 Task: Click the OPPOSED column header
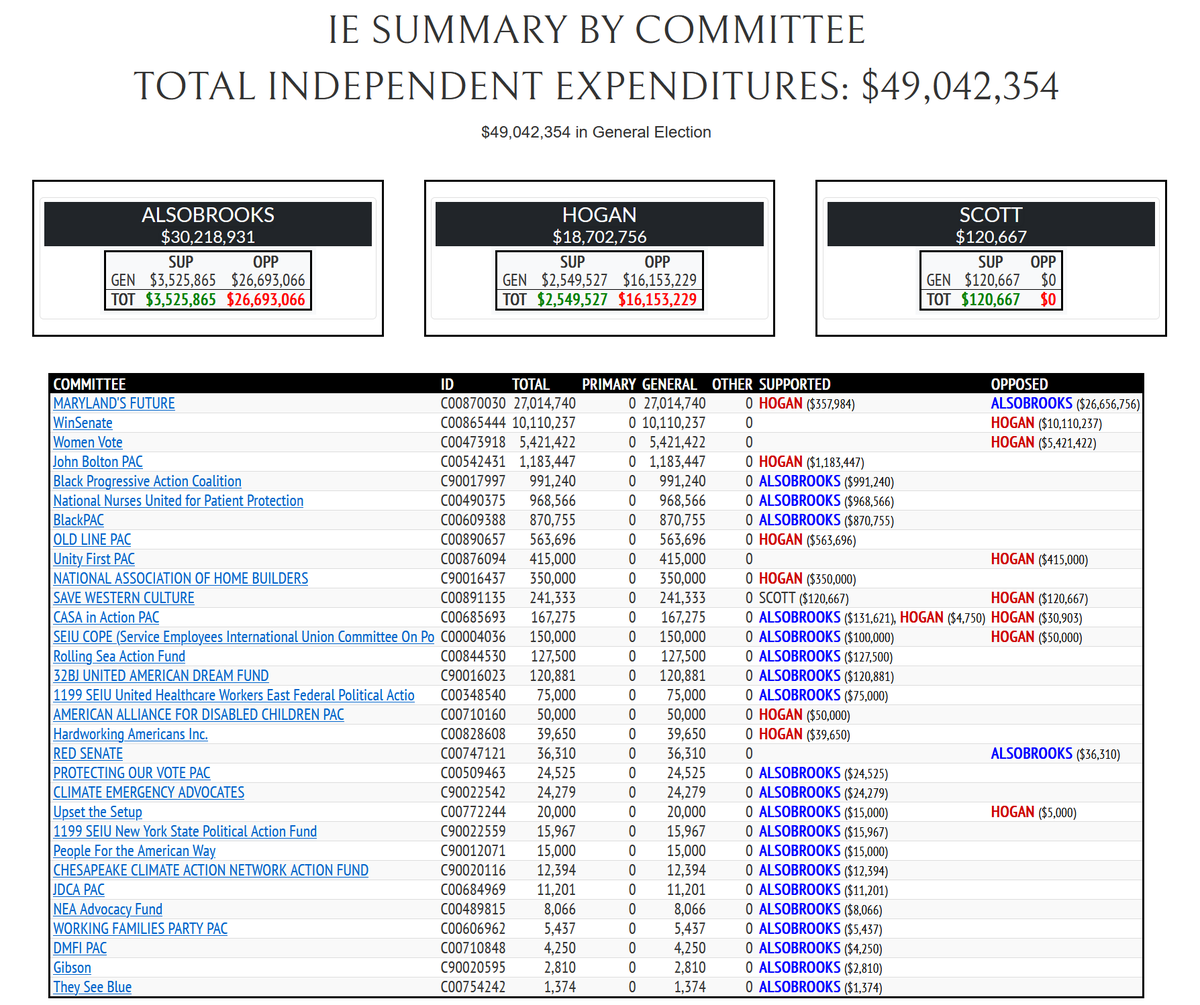click(x=1020, y=384)
